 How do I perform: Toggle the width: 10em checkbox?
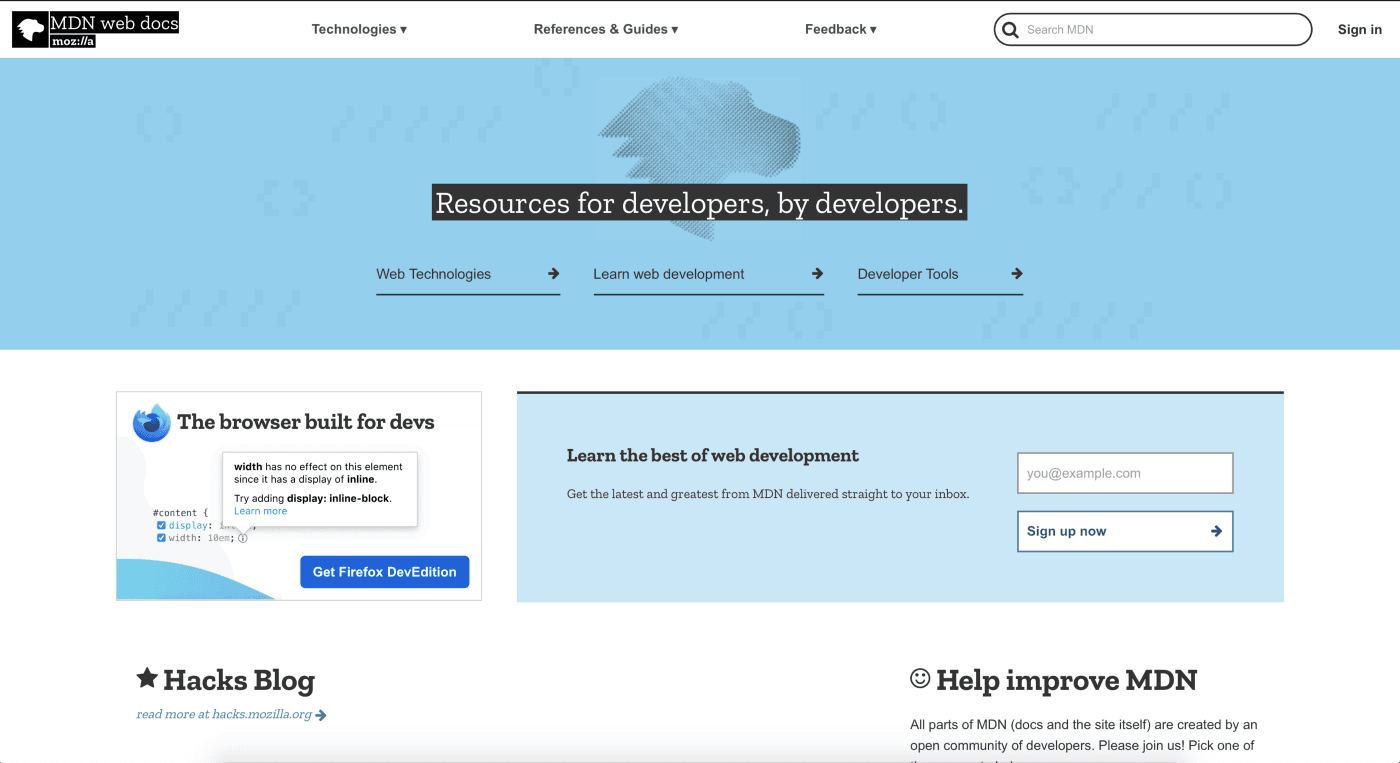[161, 538]
